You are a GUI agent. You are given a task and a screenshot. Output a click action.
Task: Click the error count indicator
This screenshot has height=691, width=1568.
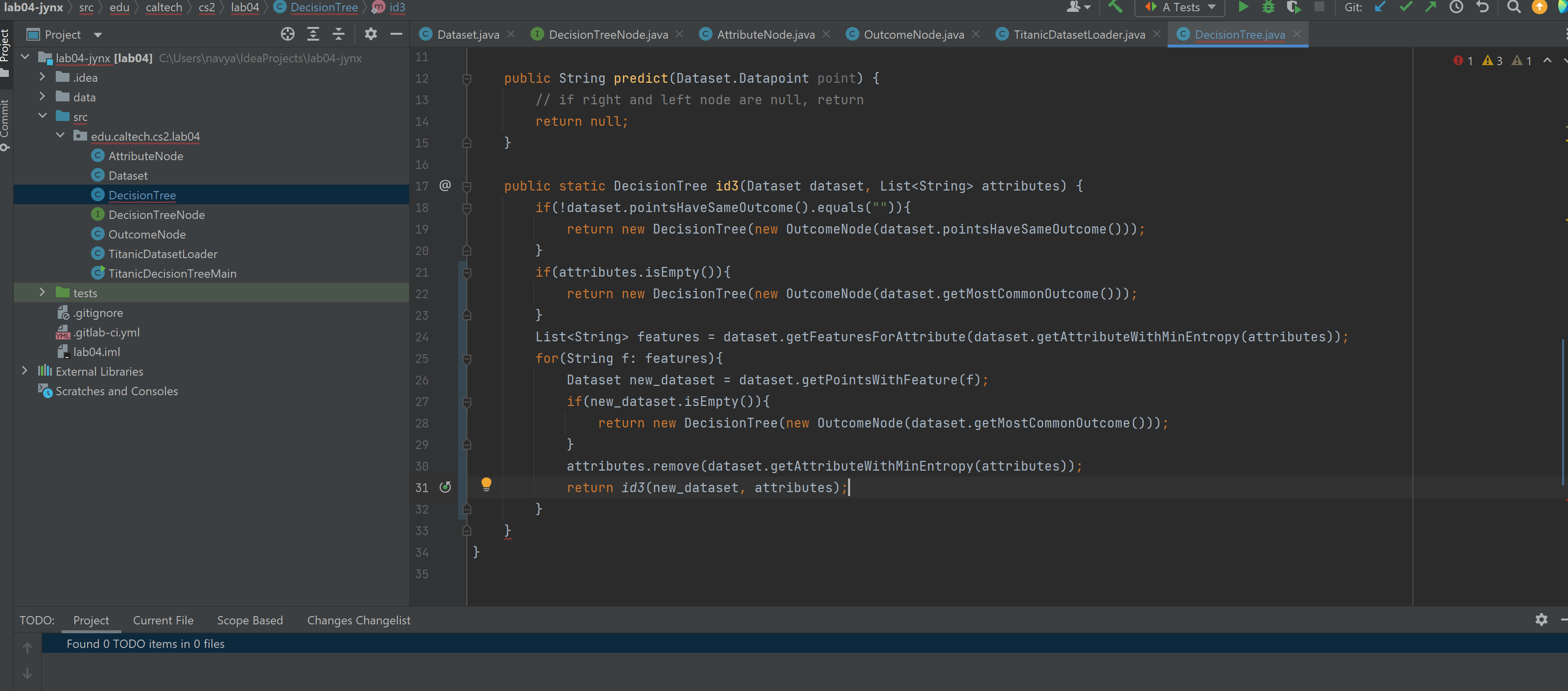(1463, 60)
